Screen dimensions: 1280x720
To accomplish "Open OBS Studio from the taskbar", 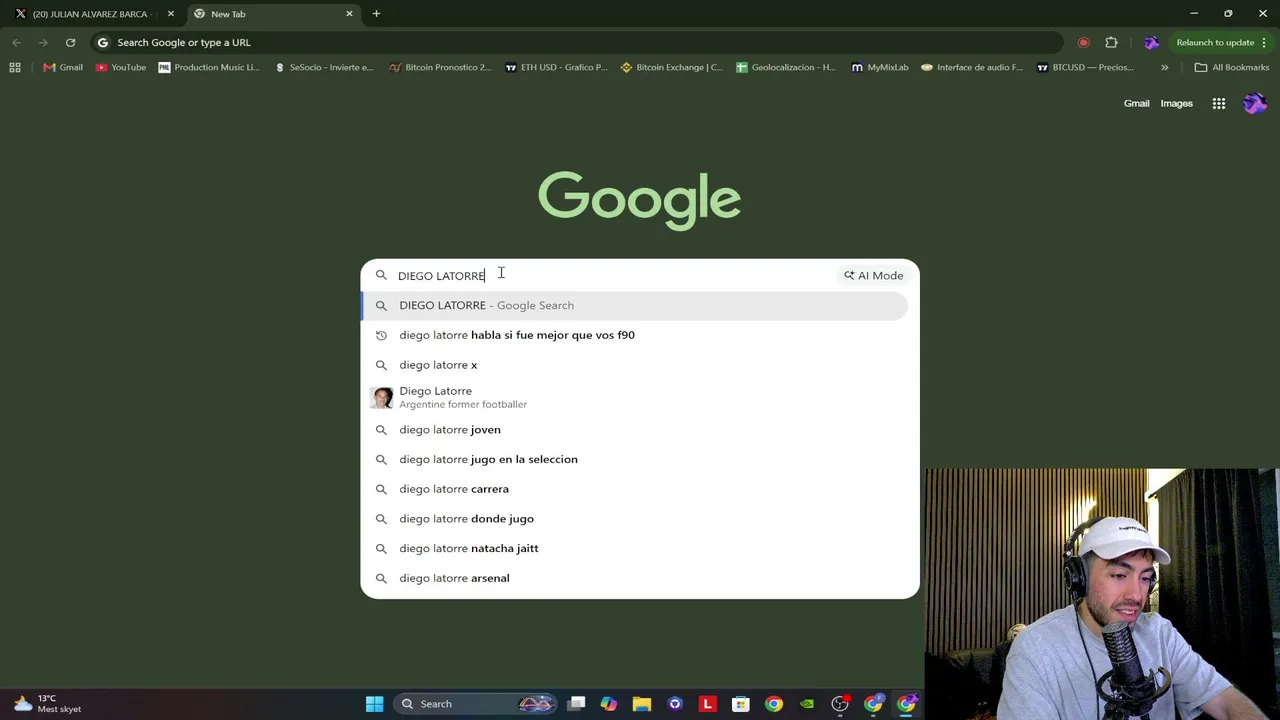I will point(840,704).
